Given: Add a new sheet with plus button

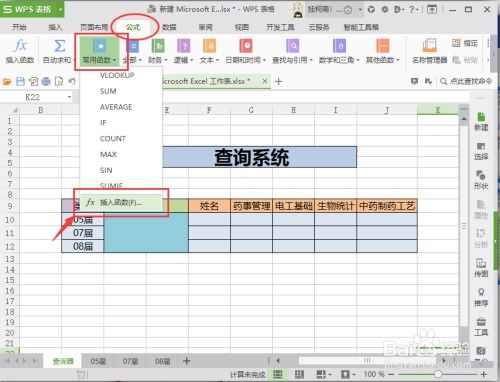Looking at the screenshot, I should pyautogui.click(x=187, y=361).
